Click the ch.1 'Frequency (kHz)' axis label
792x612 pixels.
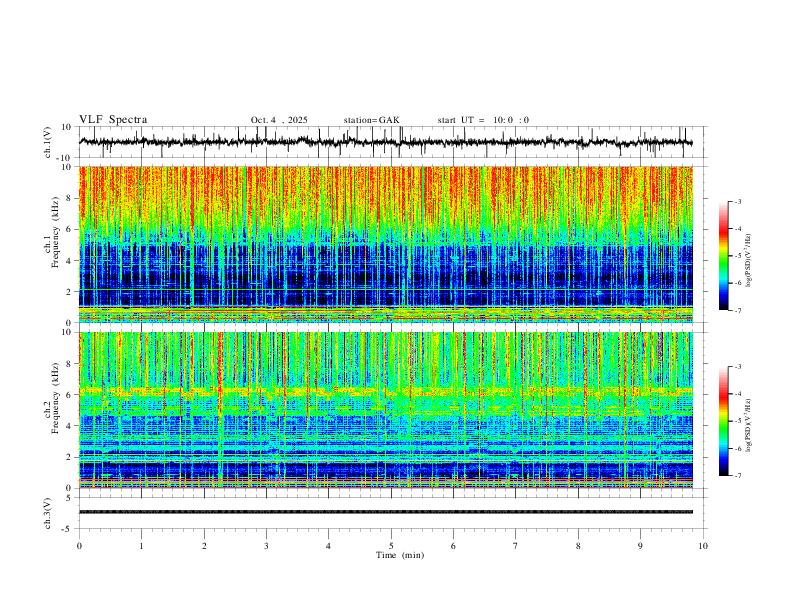[x=56, y=230]
